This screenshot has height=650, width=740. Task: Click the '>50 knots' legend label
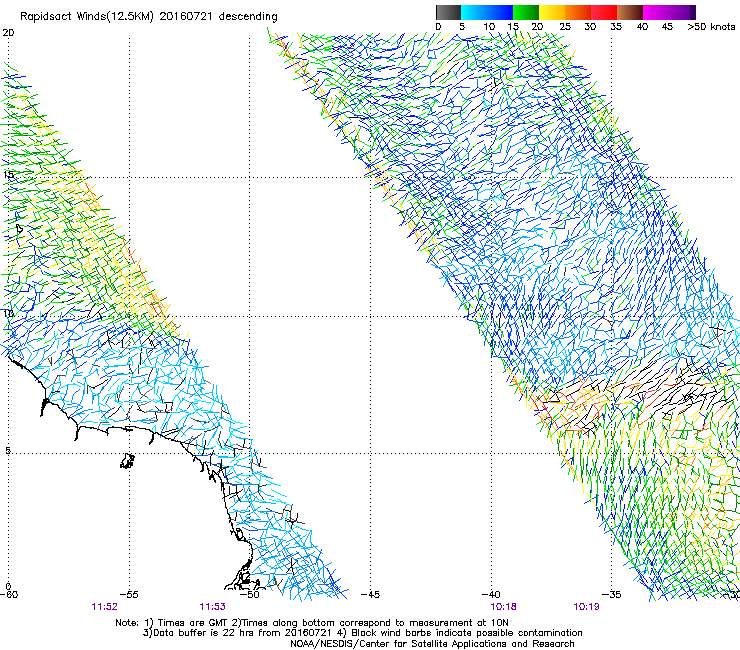(x=711, y=27)
